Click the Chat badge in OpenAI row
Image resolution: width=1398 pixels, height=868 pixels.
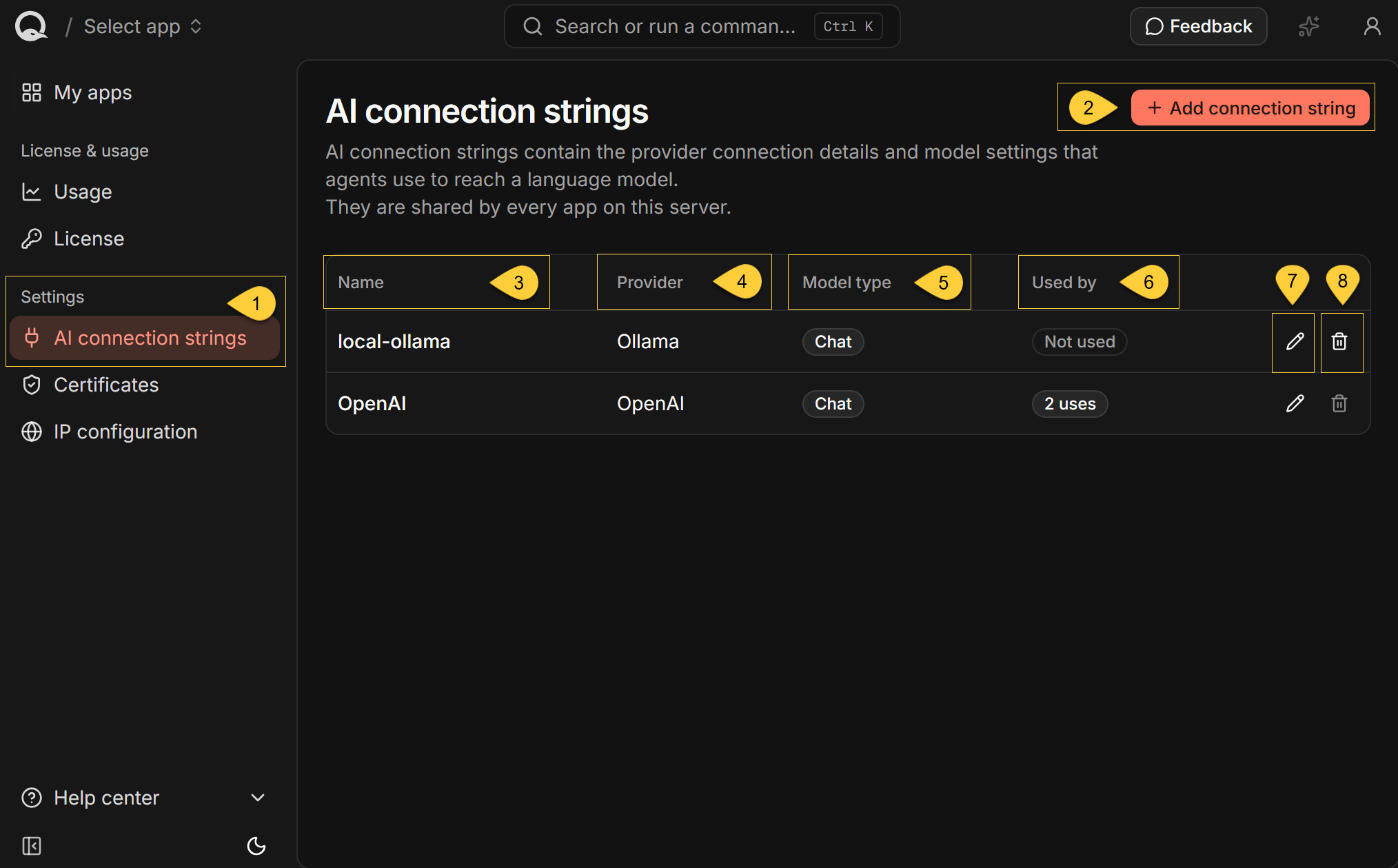[x=833, y=403]
